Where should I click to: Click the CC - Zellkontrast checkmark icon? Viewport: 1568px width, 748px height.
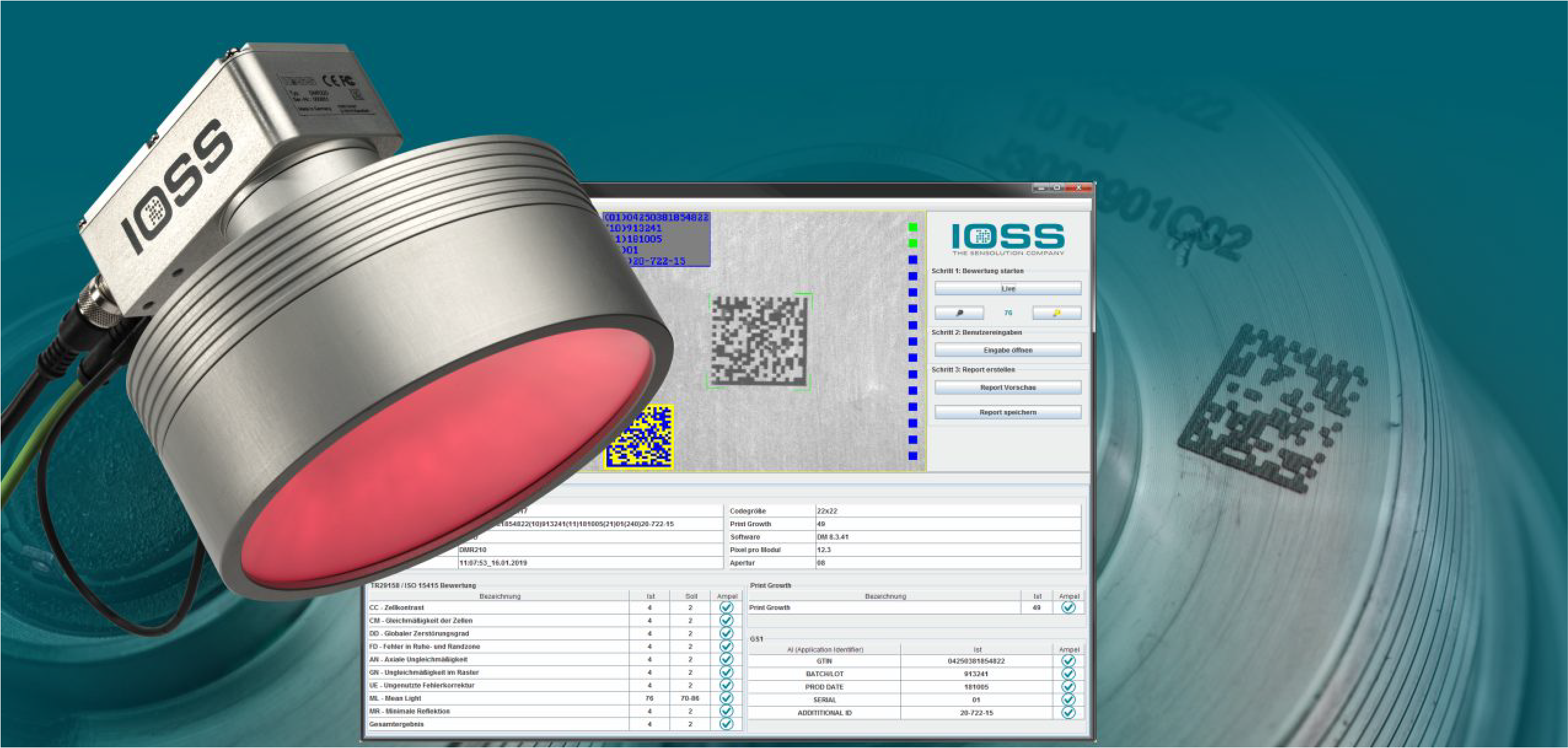(x=726, y=607)
